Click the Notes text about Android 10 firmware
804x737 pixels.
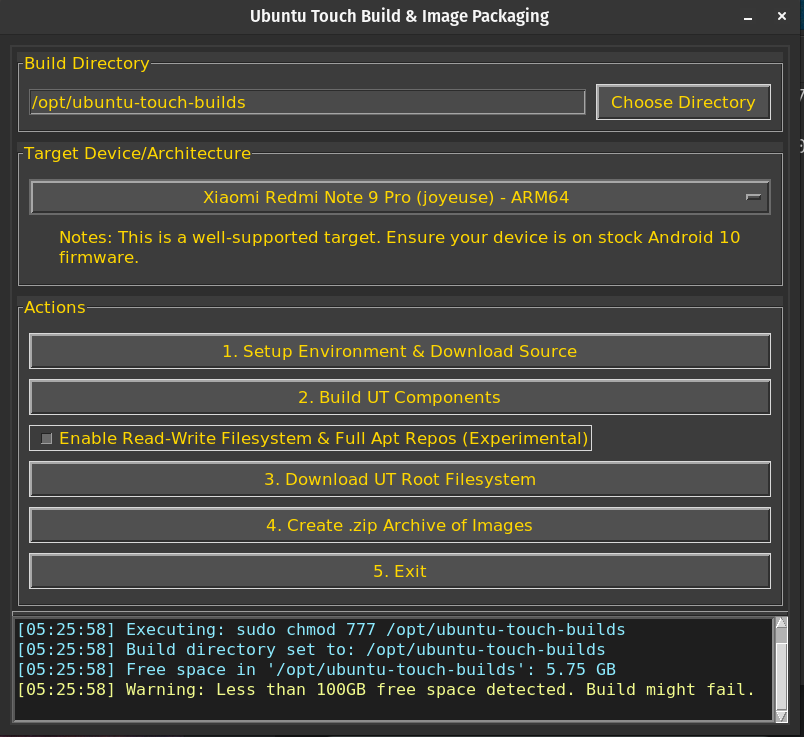(x=399, y=247)
